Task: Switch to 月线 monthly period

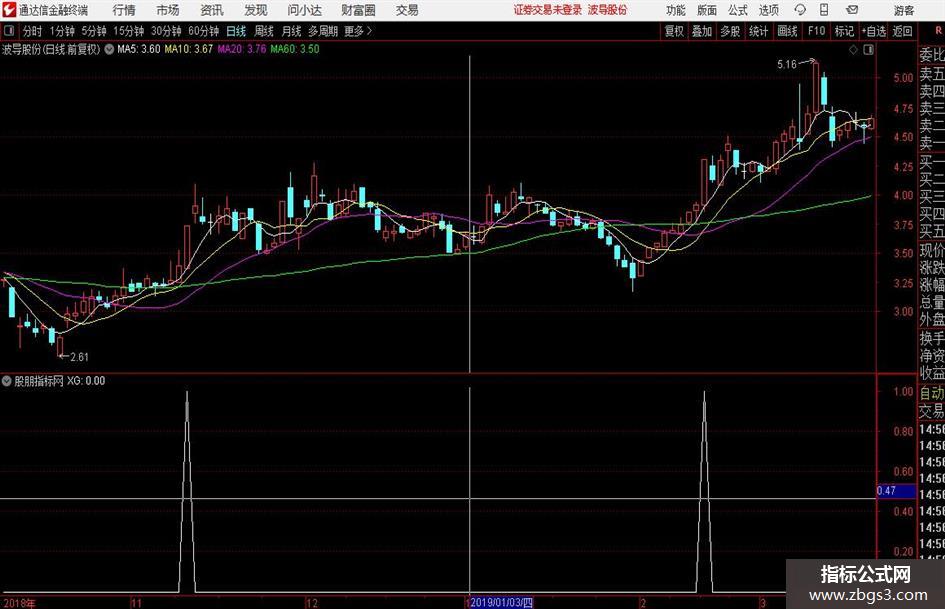Action: 291,31
